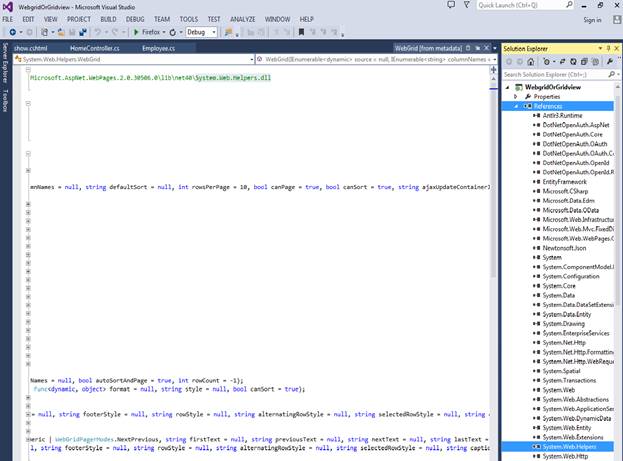Open the BUILD menu
The height and width of the screenshot is (461, 623).
tap(108, 19)
